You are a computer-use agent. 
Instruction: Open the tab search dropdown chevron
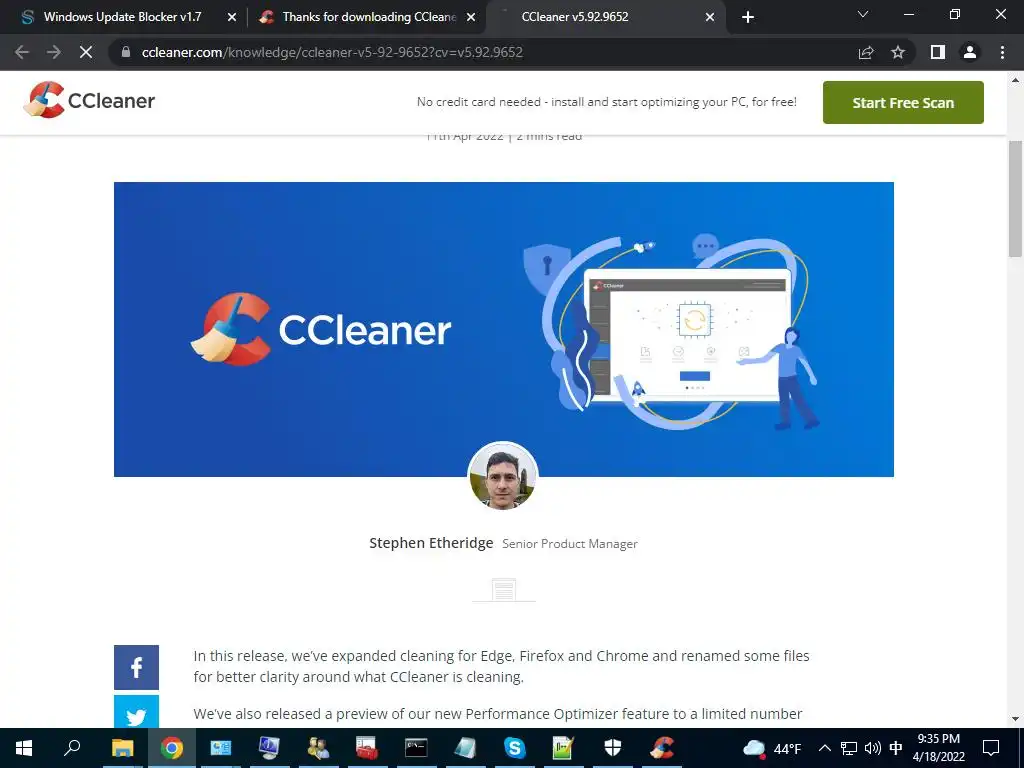coord(863,14)
